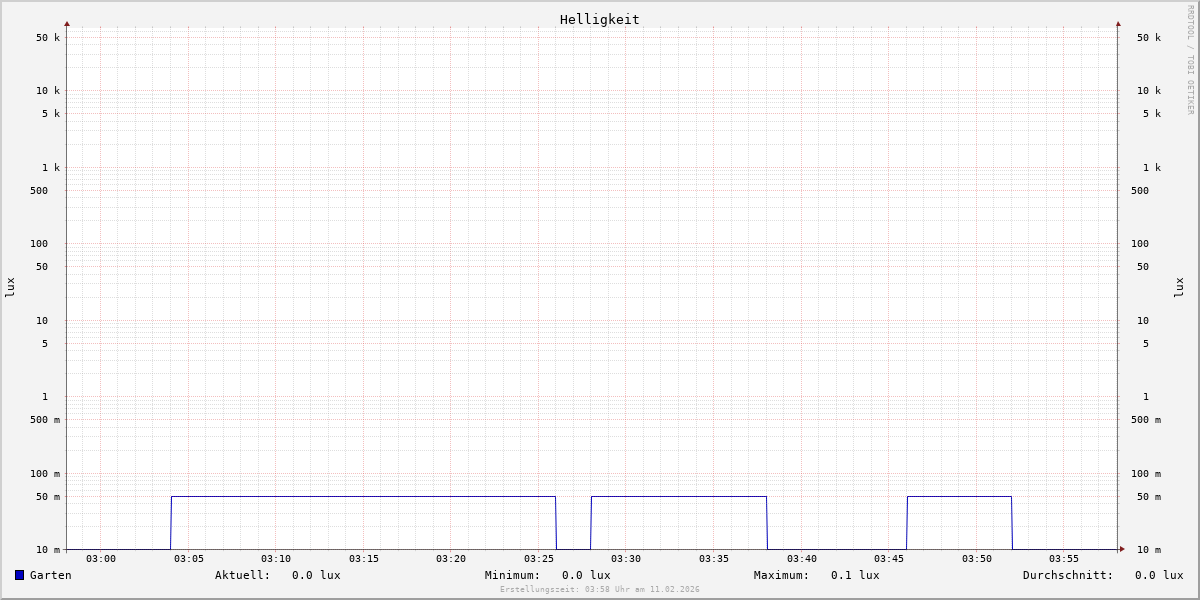Click the Erstellungszeit timestamp footer text
Screen dimensions: 1200x600
[x=600, y=590]
